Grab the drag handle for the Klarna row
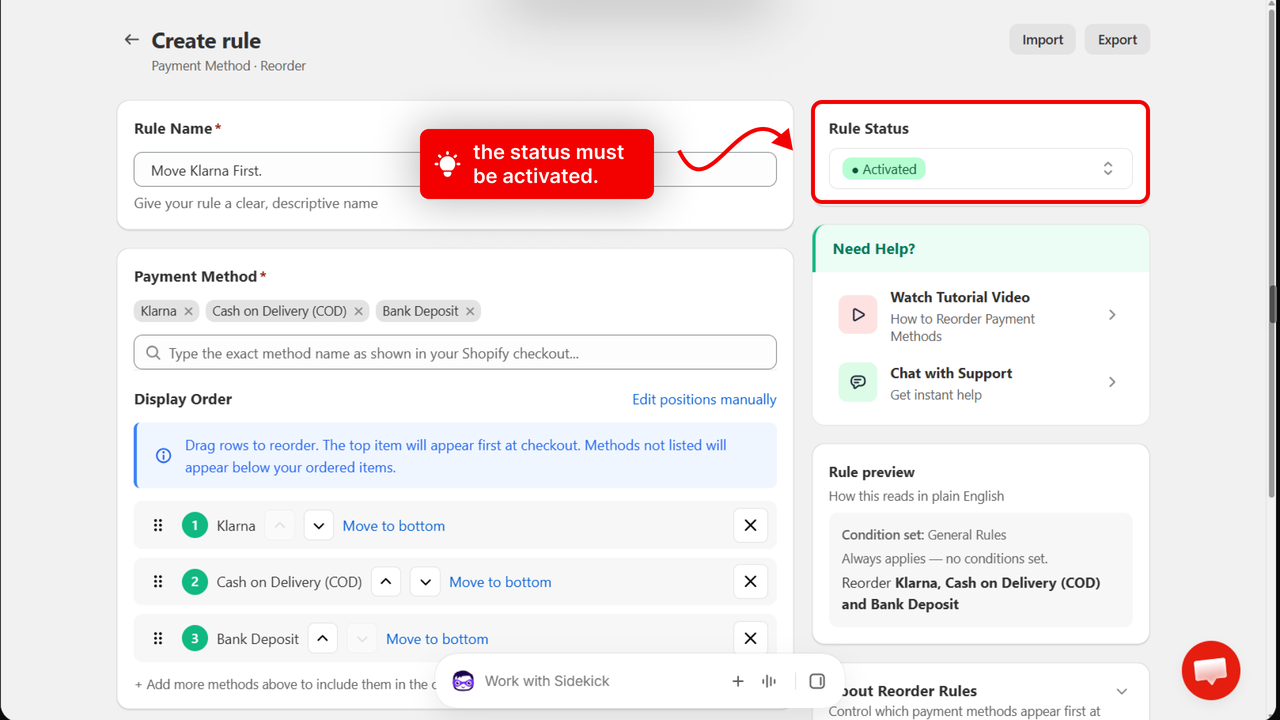The image size is (1280, 720). (x=158, y=525)
